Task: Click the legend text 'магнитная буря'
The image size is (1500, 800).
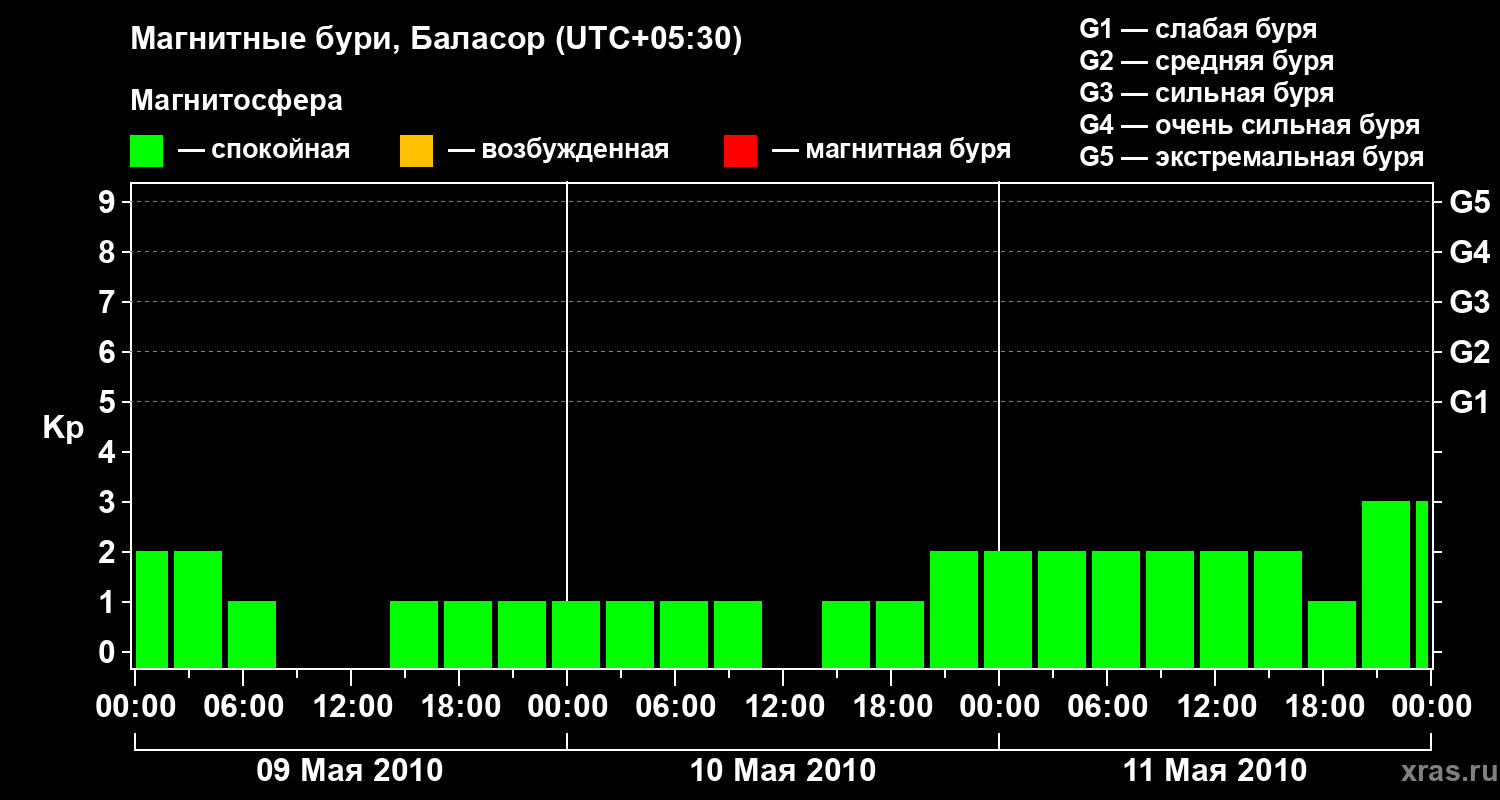Action: point(908,151)
